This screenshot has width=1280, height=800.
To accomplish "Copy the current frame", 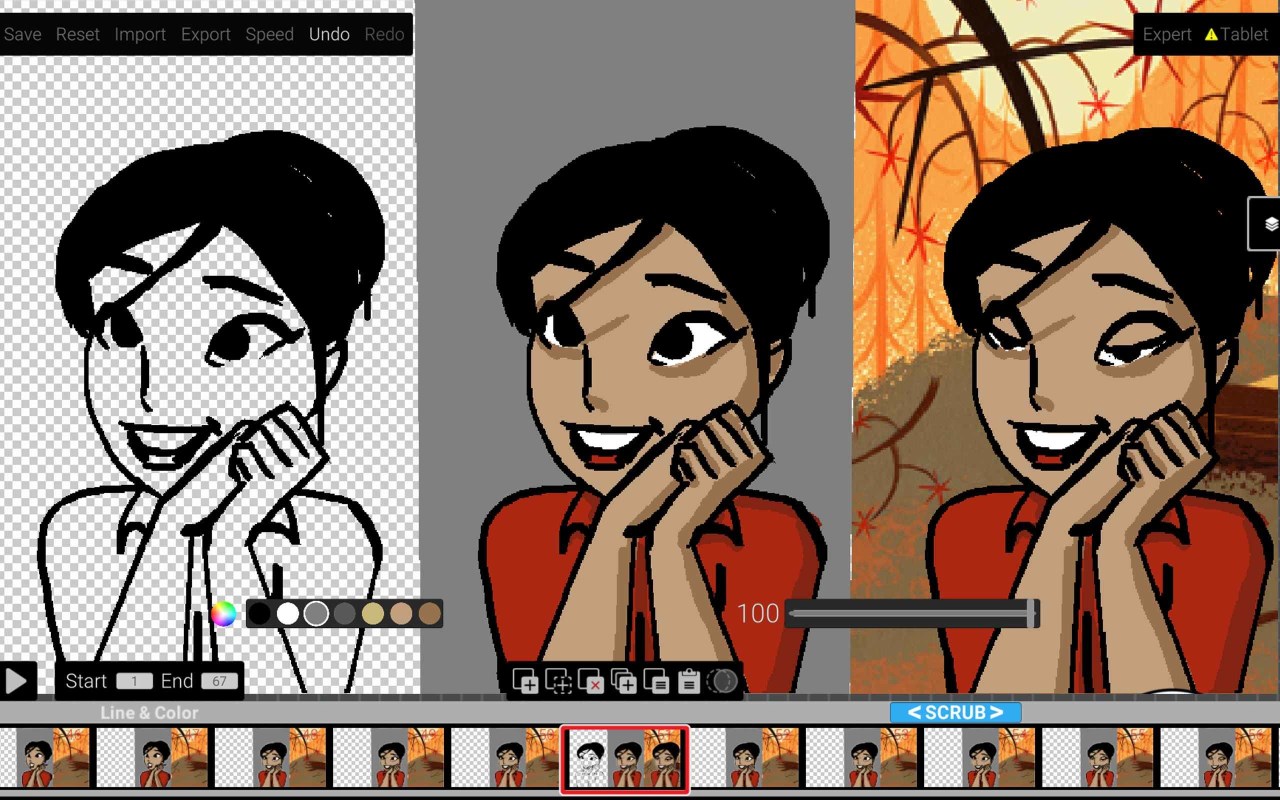I will click(656, 682).
